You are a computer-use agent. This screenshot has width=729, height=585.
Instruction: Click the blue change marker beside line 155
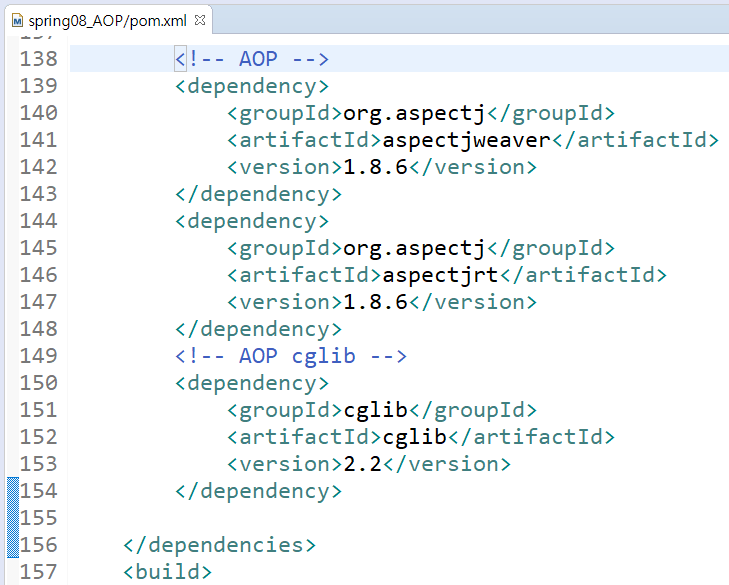click(13, 518)
